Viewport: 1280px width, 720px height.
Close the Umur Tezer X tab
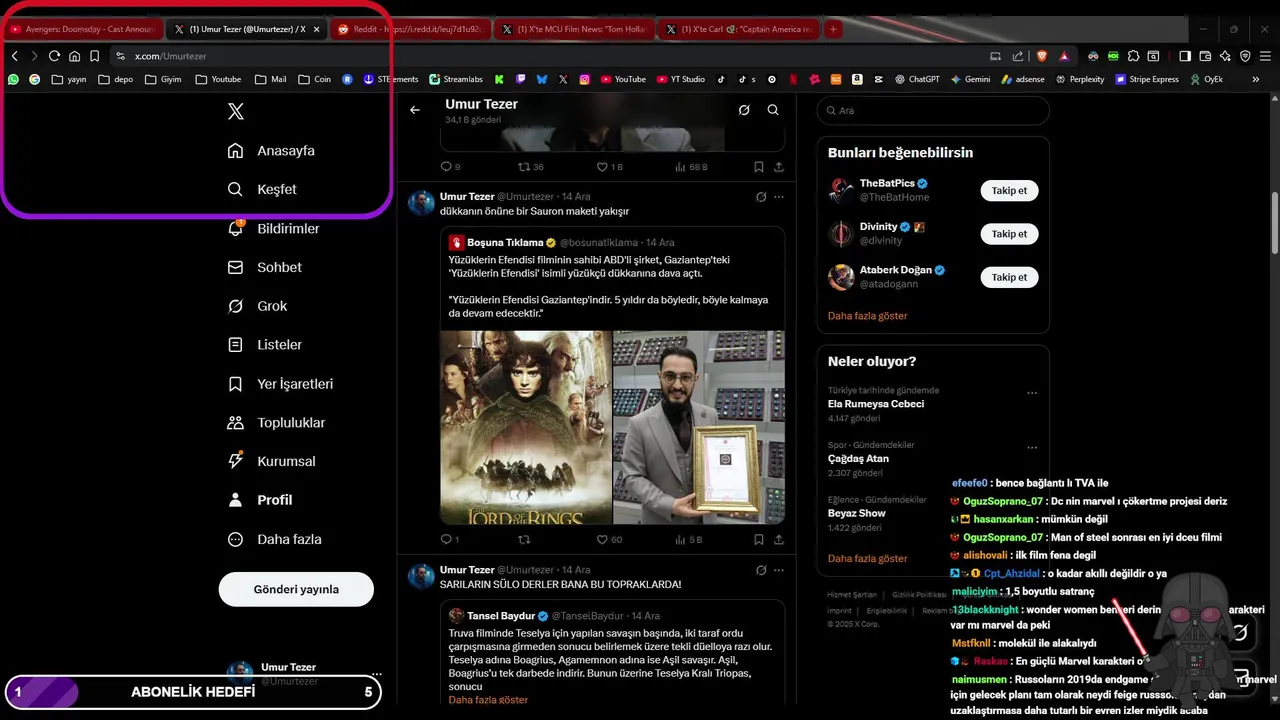click(316, 29)
